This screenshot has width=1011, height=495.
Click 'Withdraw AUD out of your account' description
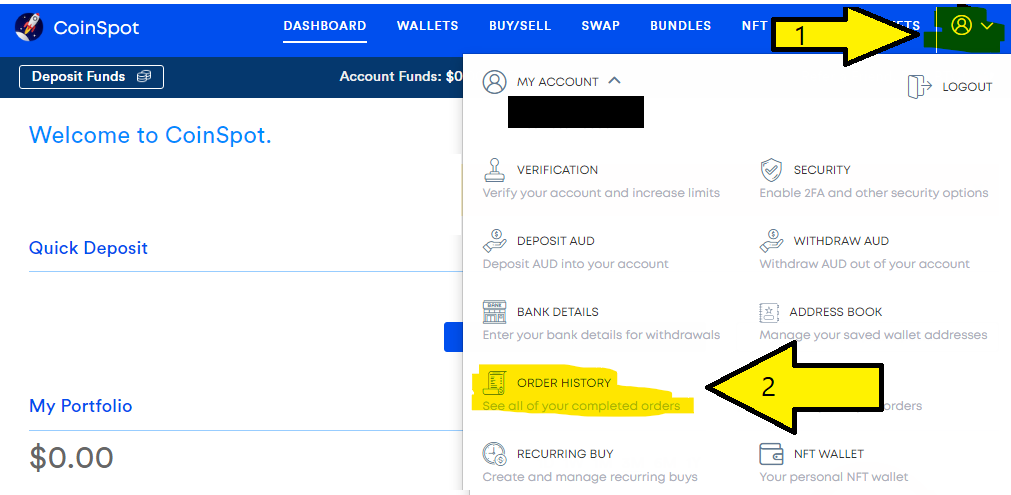865,264
